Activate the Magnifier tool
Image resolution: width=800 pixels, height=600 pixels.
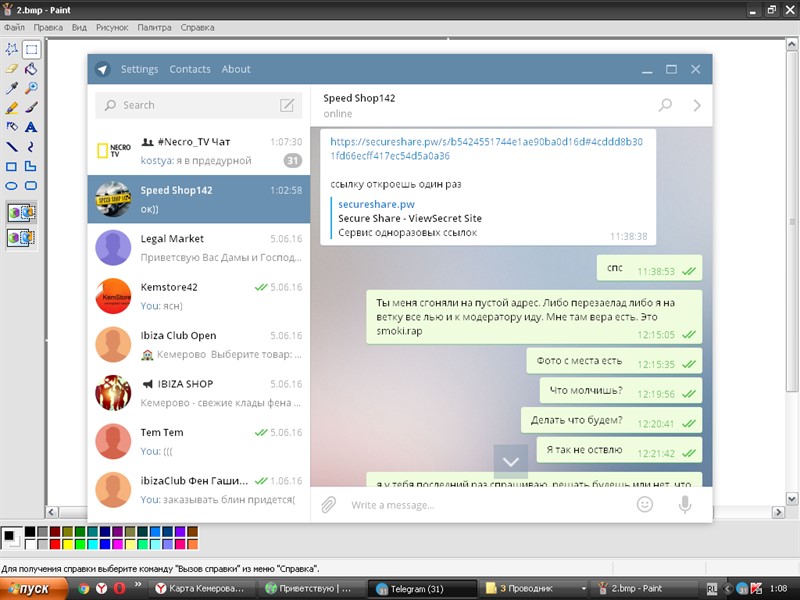(x=31, y=88)
